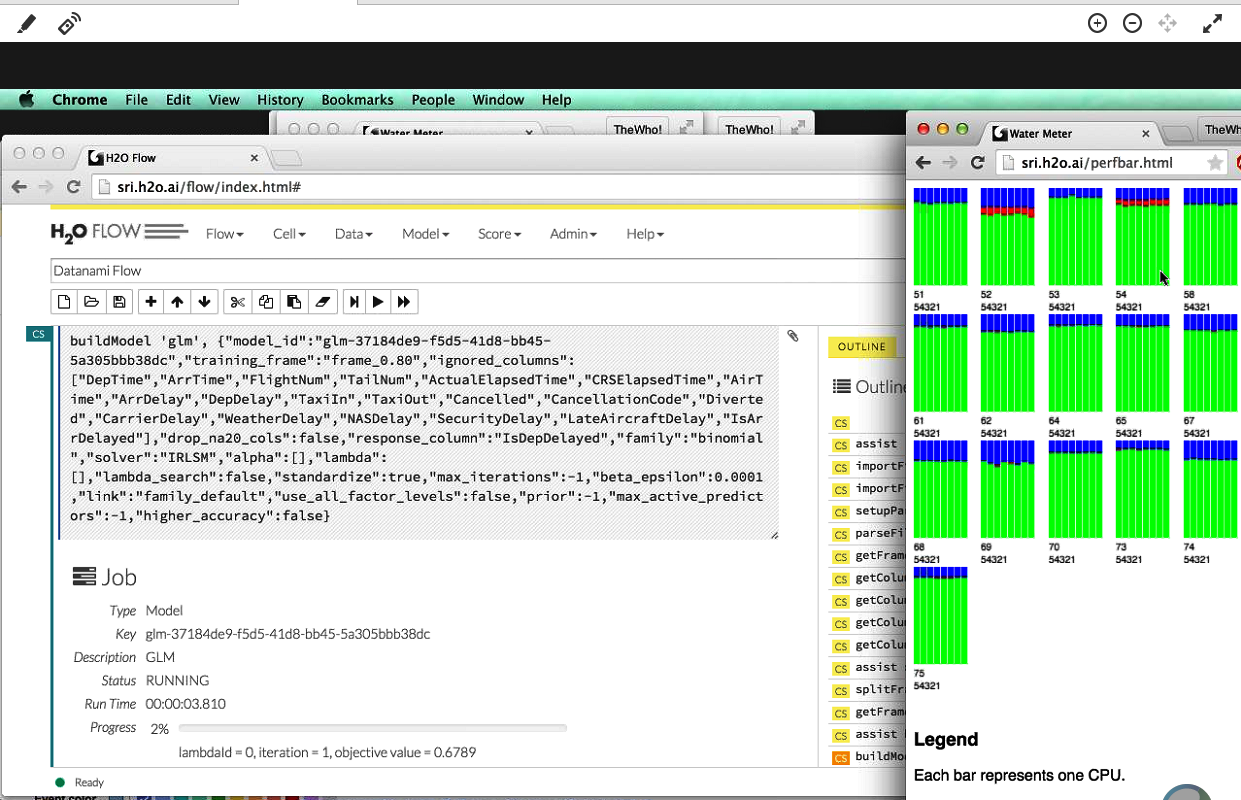This screenshot has height=800, width=1241.
Task: Go back in the Water Meter window
Action: click(x=923, y=163)
